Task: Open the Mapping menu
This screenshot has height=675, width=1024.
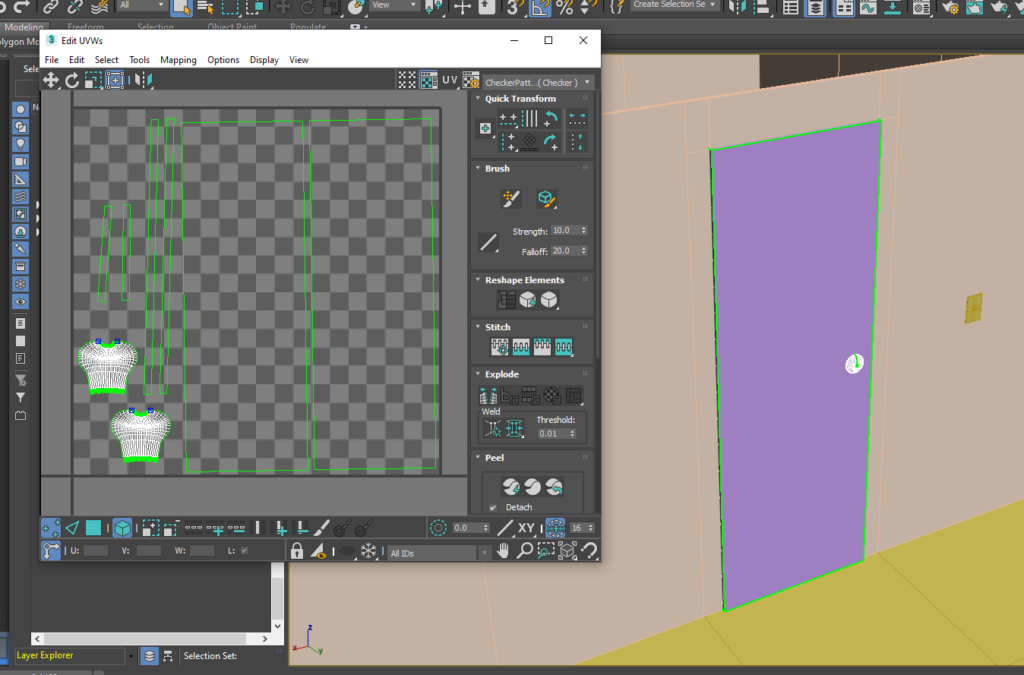Action: coord(178,60)
